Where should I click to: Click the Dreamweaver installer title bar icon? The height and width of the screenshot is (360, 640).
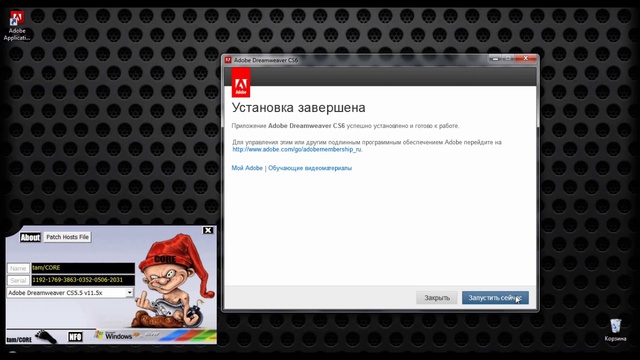tap(228, 60)
